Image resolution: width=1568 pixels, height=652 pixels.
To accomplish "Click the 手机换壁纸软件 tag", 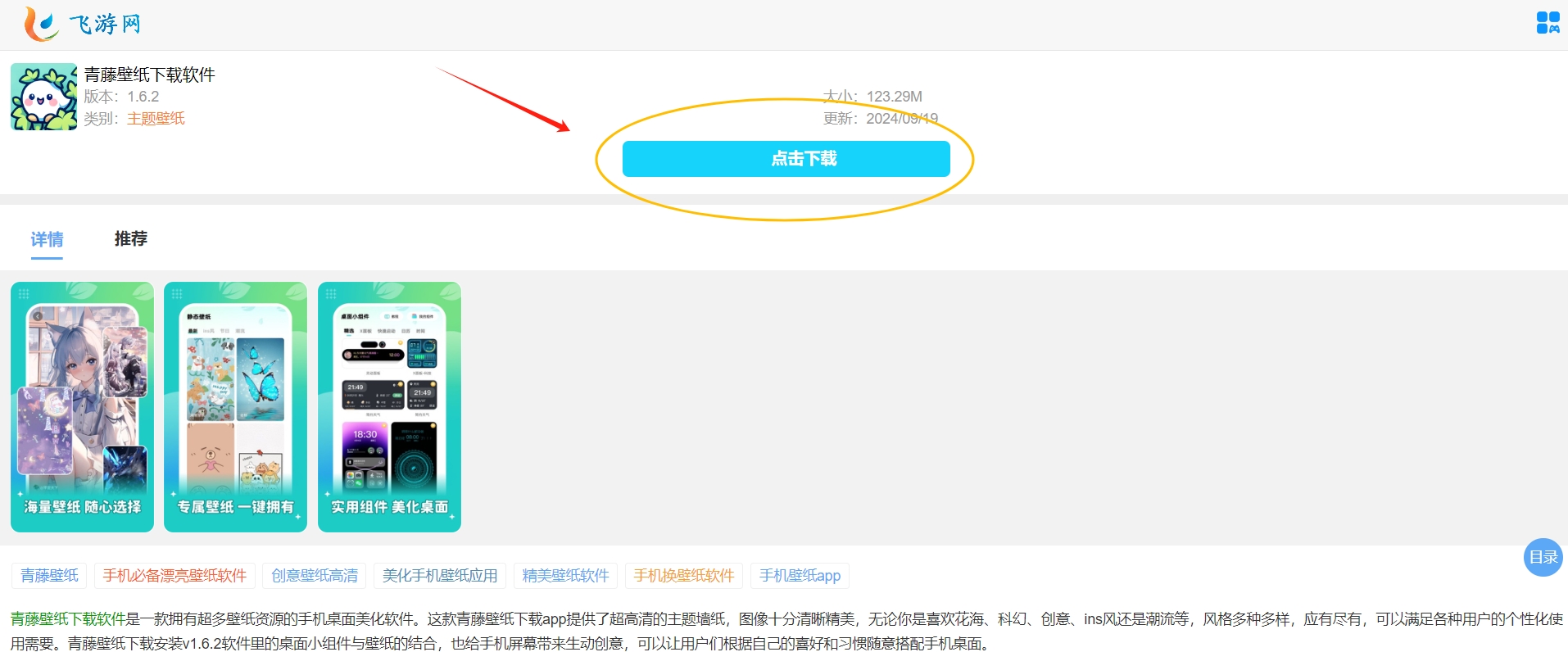I will pyautogui.click(x=684, y=576).
